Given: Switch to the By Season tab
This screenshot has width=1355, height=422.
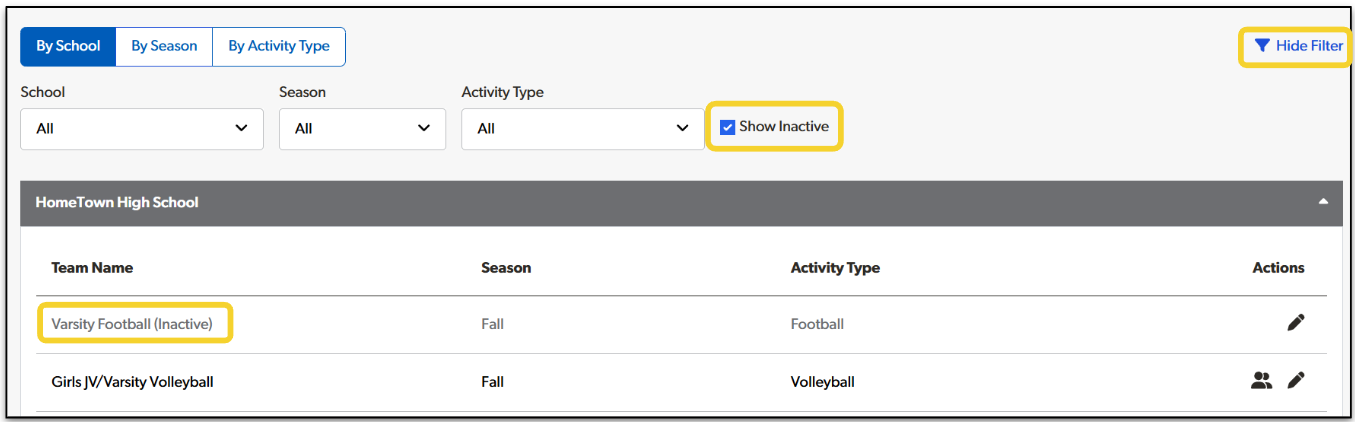Looking at the screenshot, I should pyautogui.click(x=164, y=46).
